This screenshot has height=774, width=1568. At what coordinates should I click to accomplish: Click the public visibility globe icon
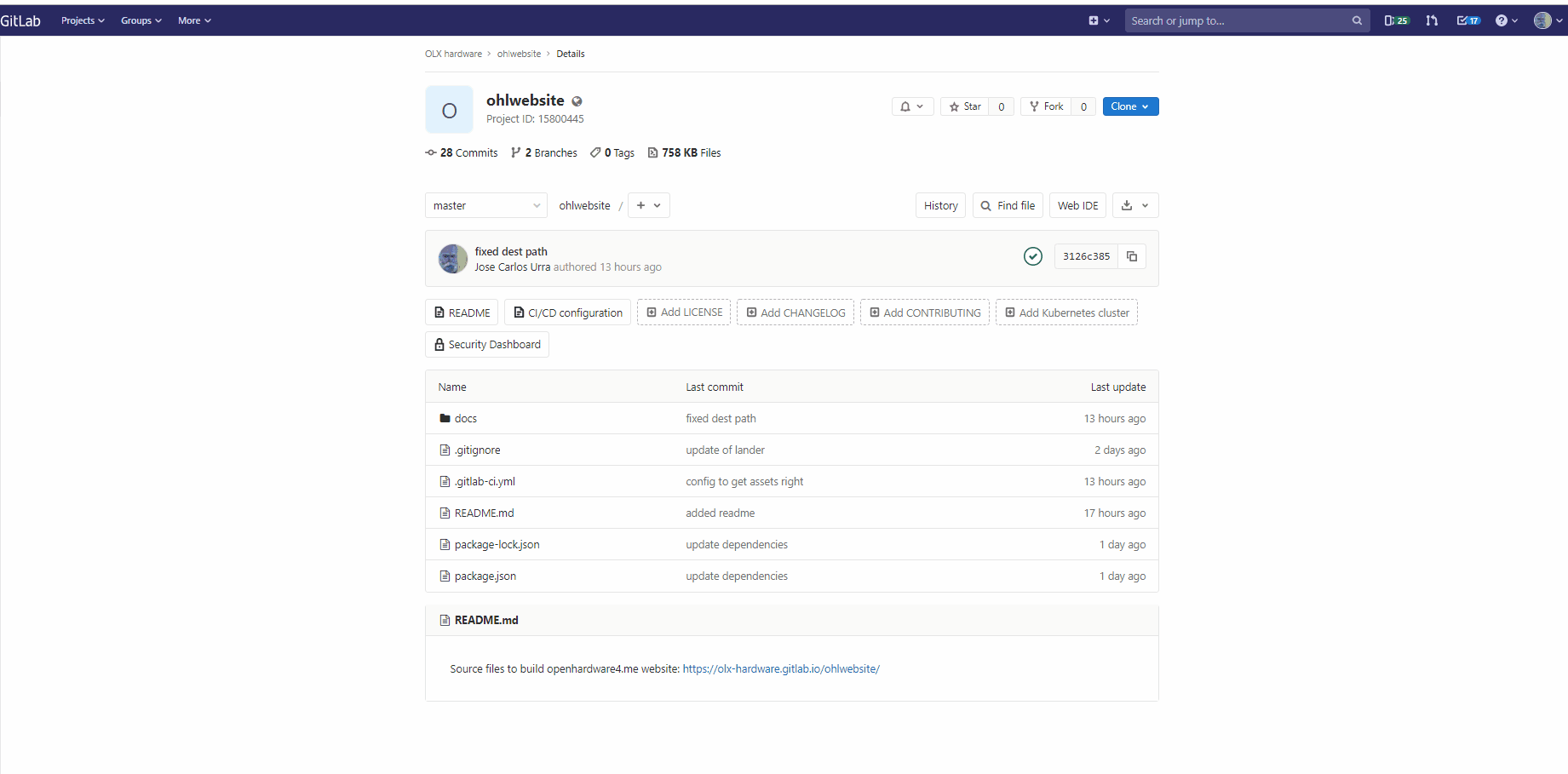(x=577, y=101)
